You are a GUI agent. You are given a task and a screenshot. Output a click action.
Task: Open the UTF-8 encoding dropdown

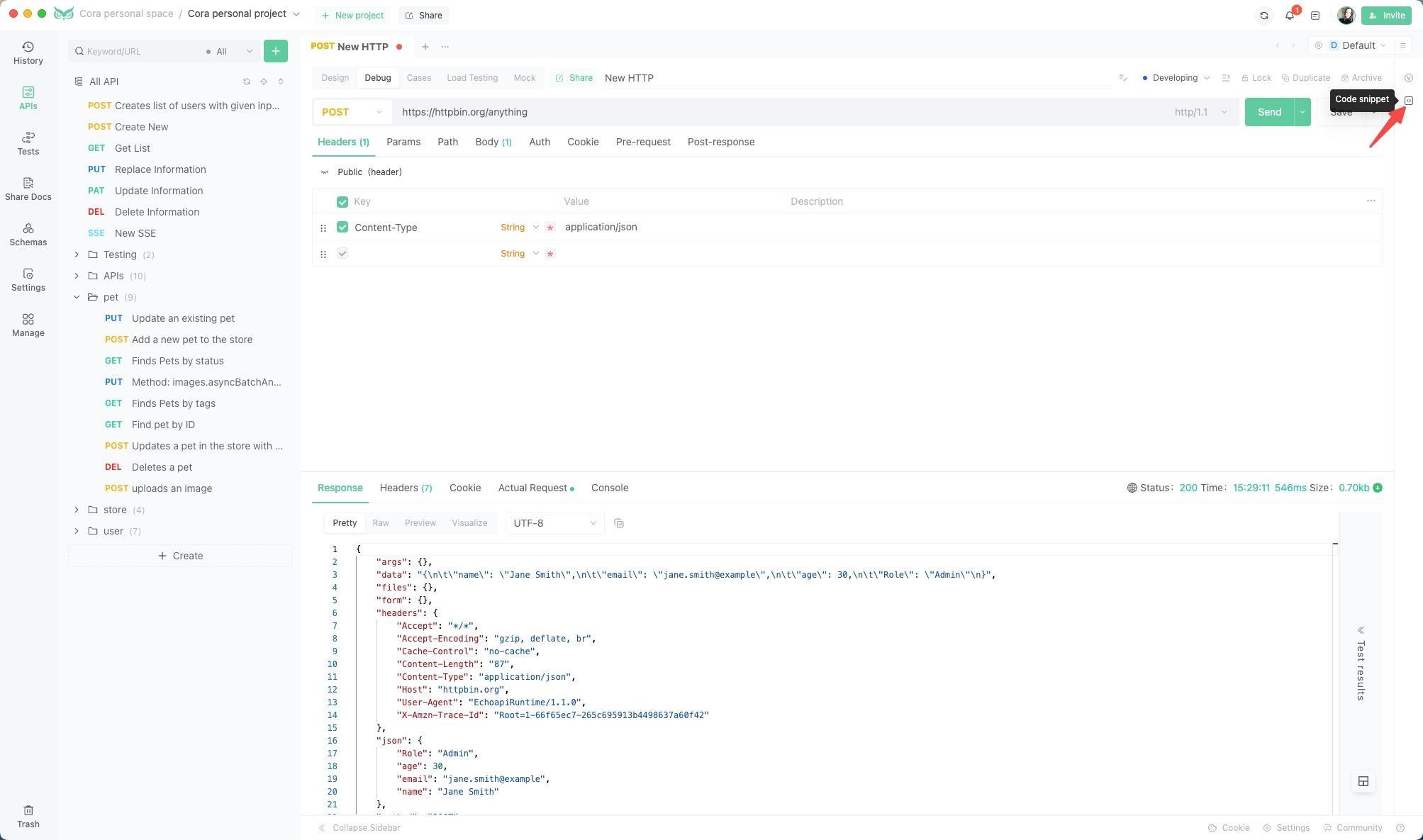click(554, 523)
